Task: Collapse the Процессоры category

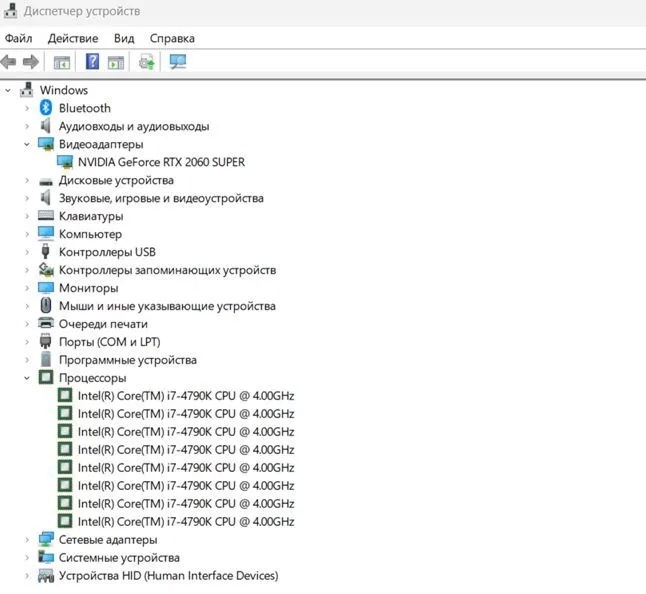Action: tap(27, 378)
